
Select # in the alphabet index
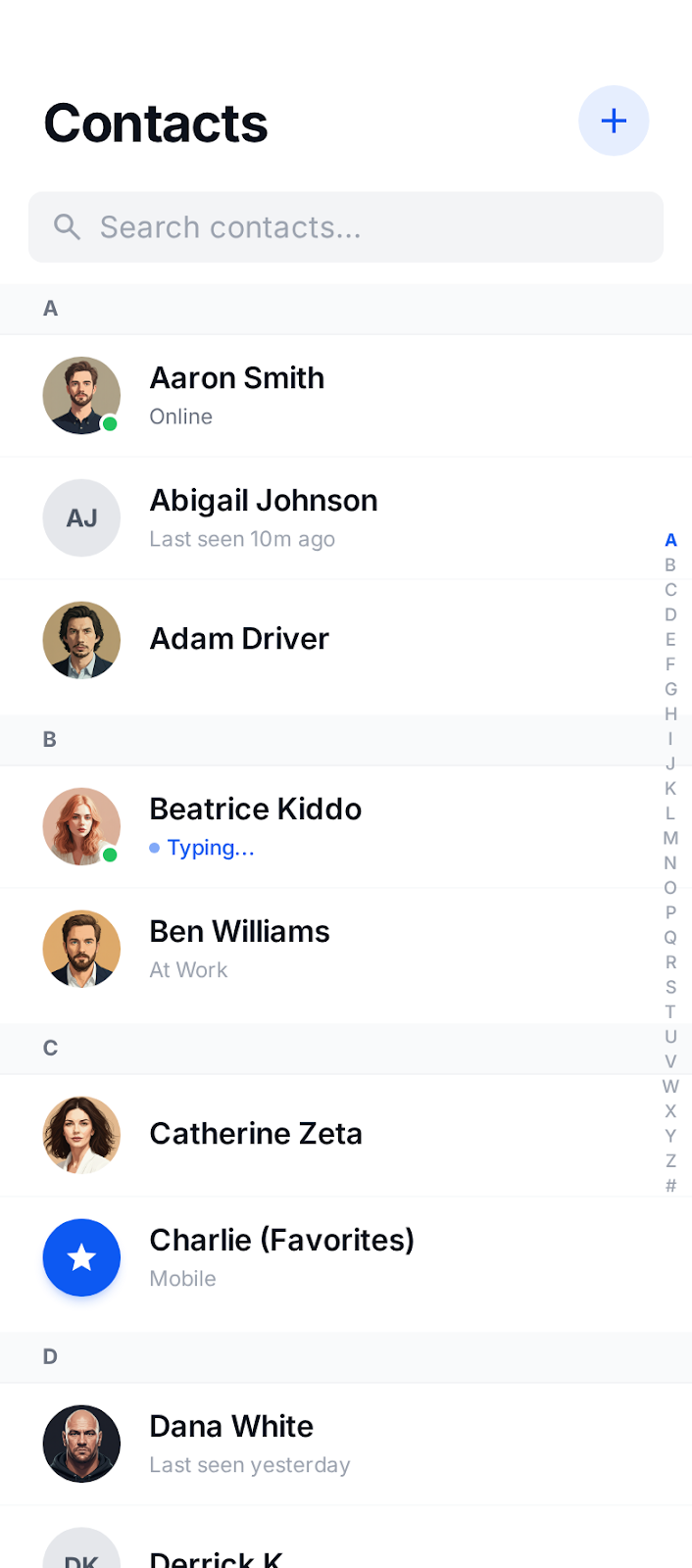(670, 1186)
